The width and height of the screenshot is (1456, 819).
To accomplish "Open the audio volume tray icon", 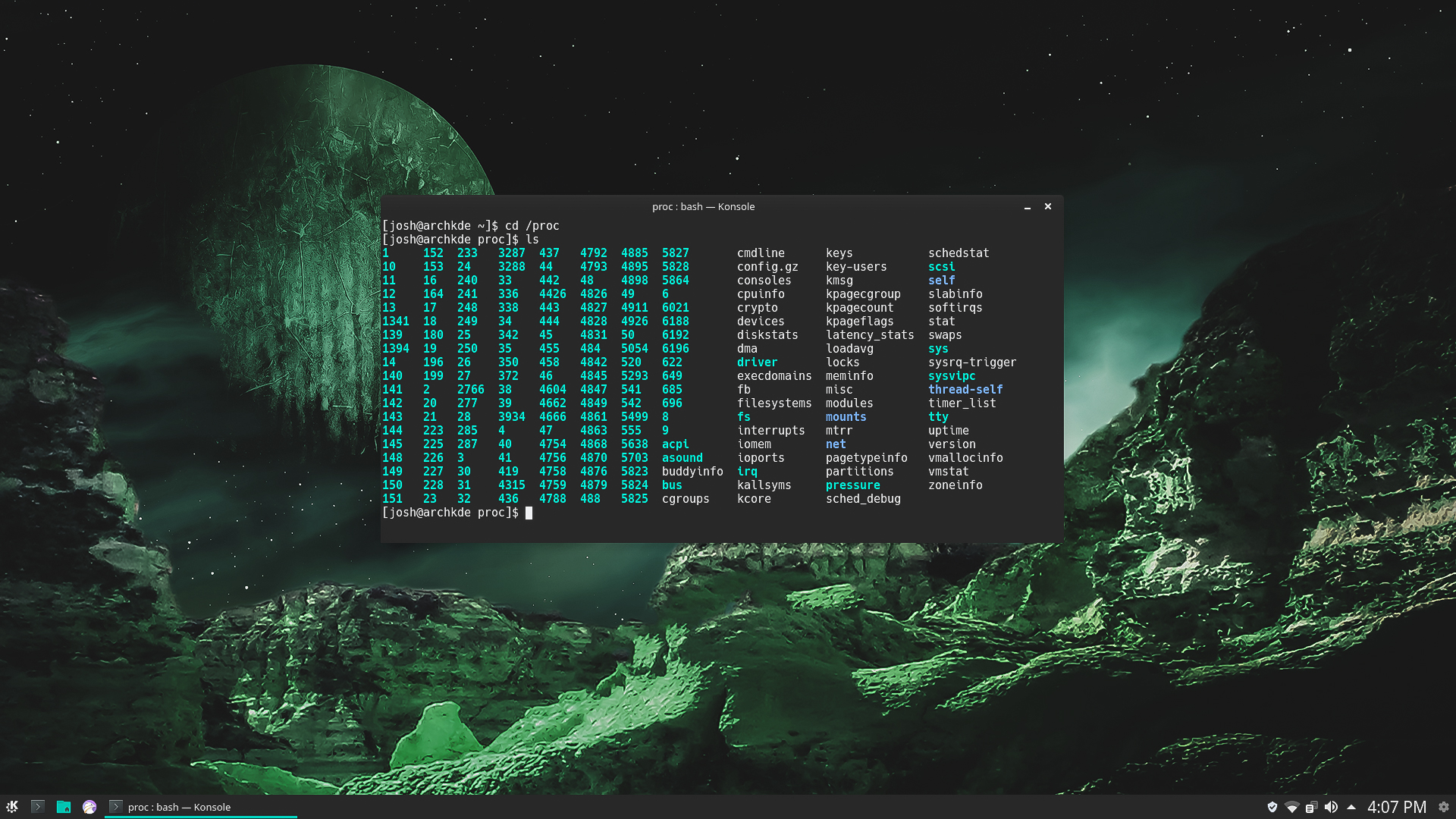I will tap(1331, 807).
